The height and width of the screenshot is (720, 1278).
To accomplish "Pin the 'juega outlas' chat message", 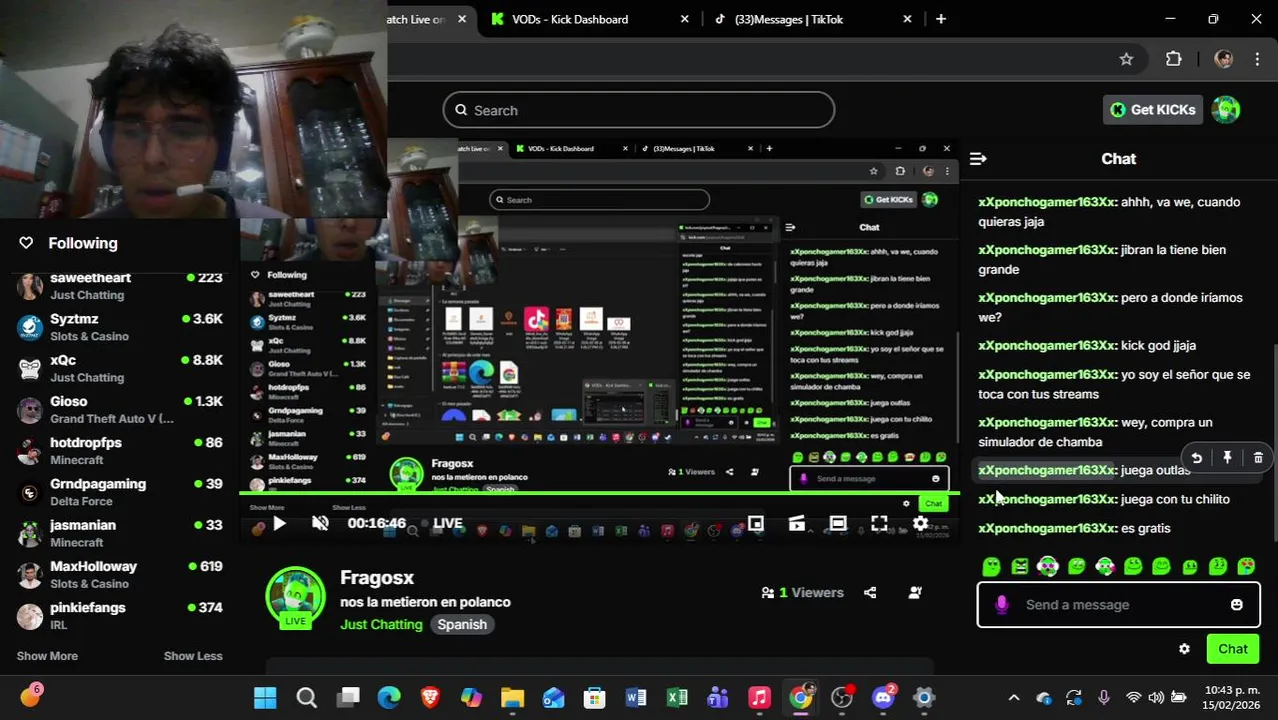I will [1227, 458].
